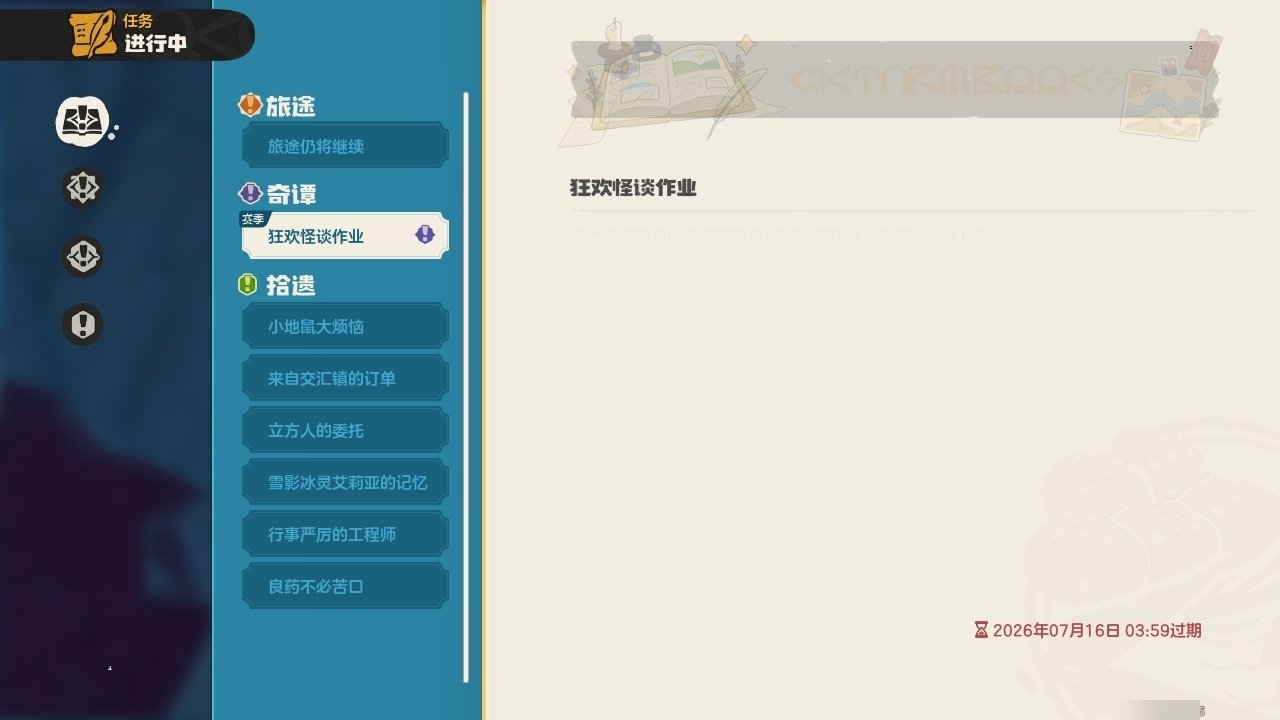1280x720 pixels.
Task: Click the quest list vertical scrollbar
Action: pyautogui.click(x=466, y=387)
